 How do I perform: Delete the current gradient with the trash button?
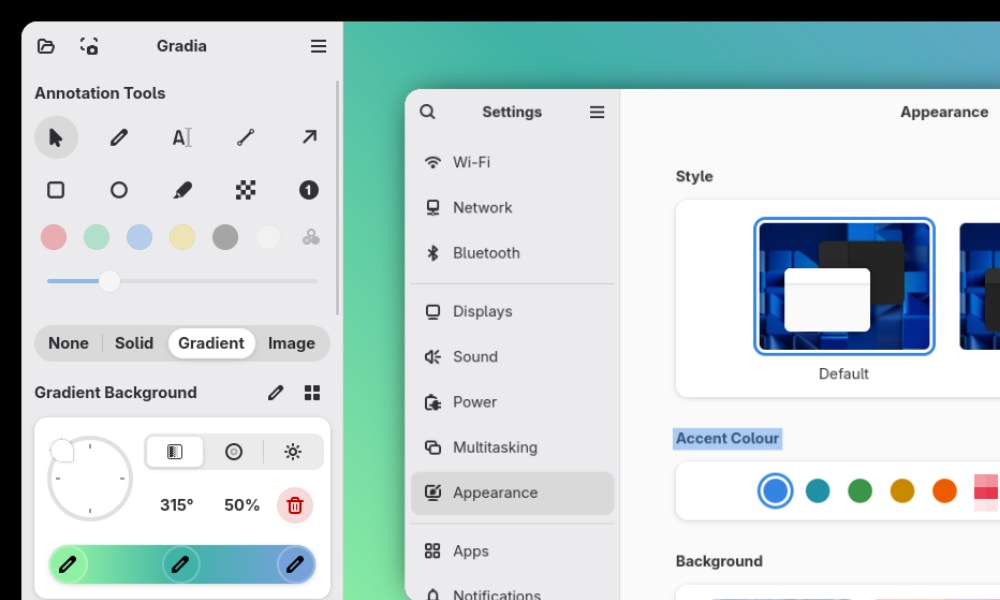coord(294,505)
